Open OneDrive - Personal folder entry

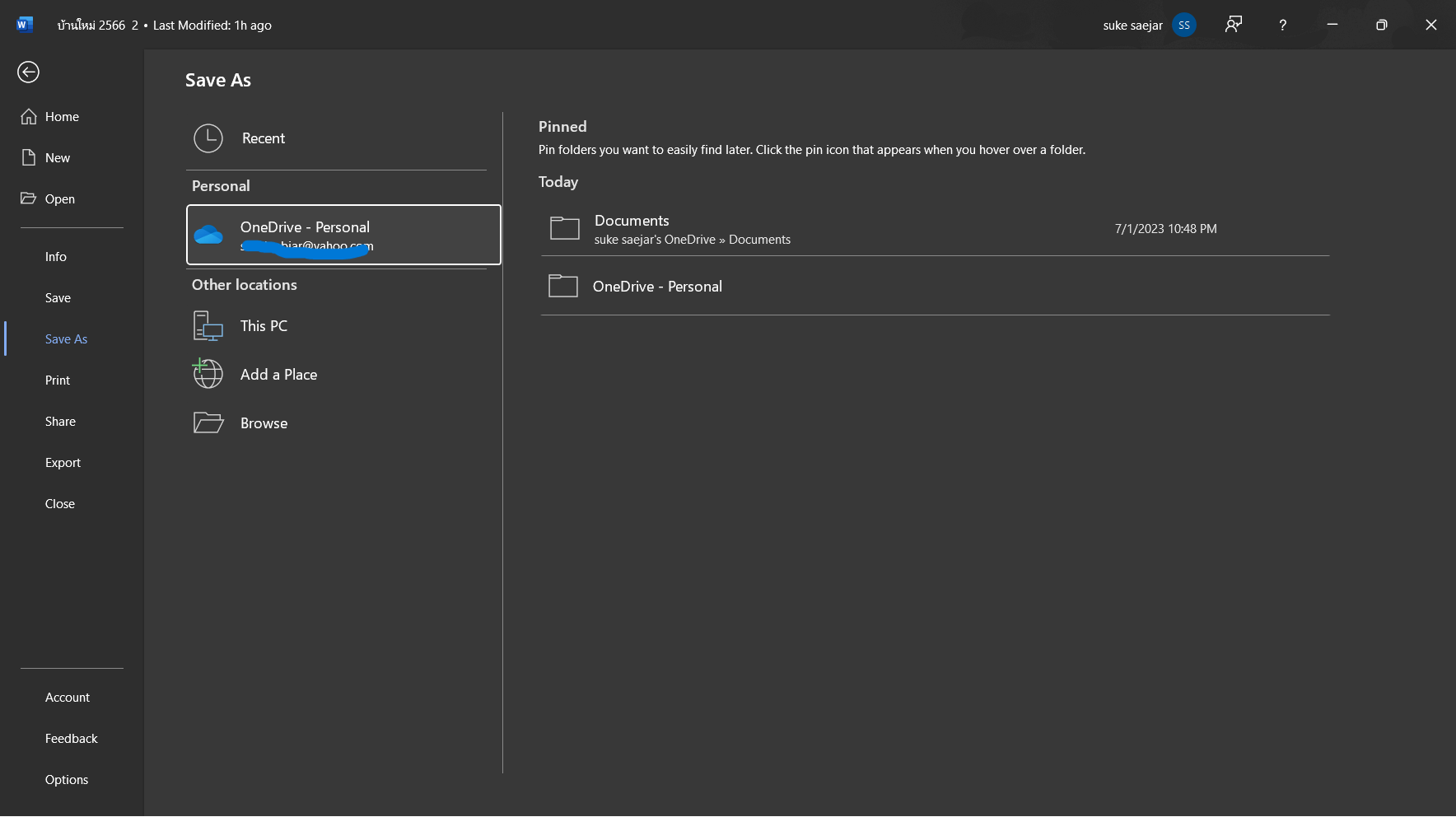pyautogui.click(x=935, y=286)
